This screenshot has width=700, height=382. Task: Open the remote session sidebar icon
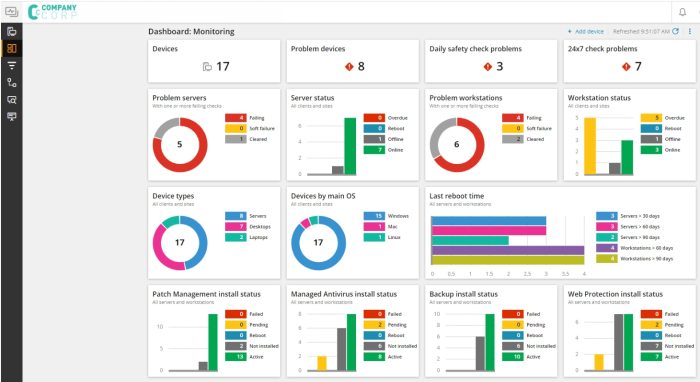[x=12, y=116]
